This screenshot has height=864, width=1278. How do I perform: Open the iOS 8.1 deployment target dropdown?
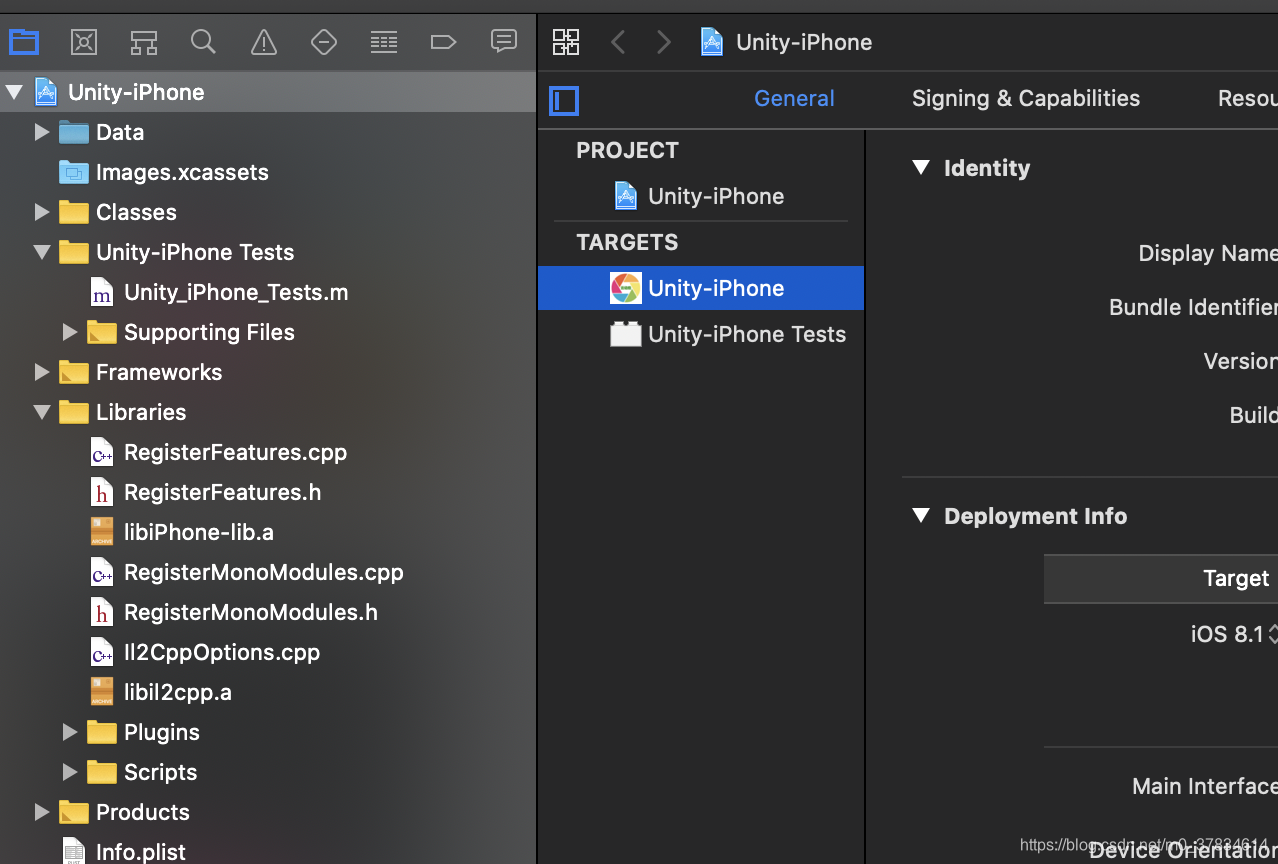coord(1234,634)
